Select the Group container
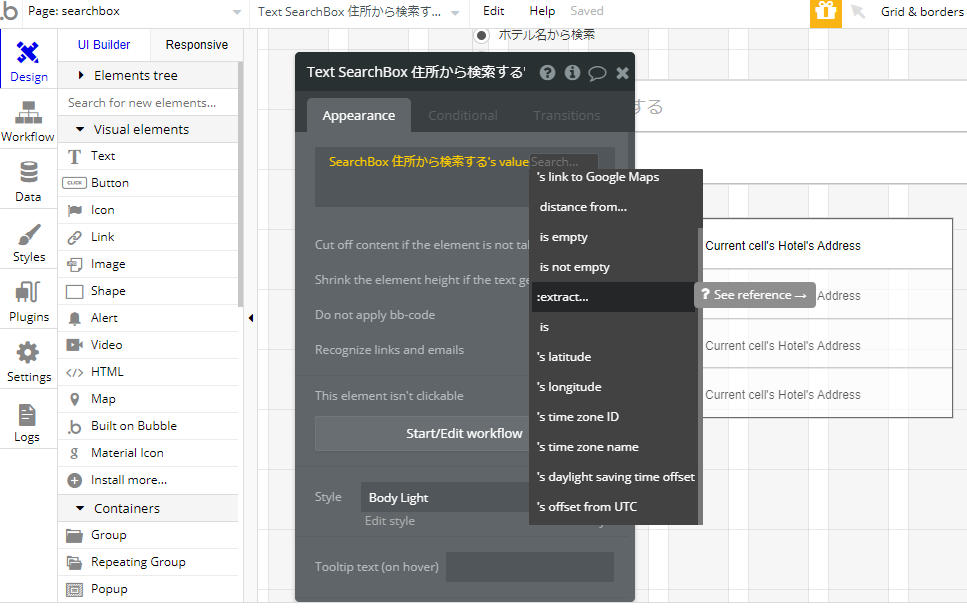 pyautogui.click(x=148, y=535)
